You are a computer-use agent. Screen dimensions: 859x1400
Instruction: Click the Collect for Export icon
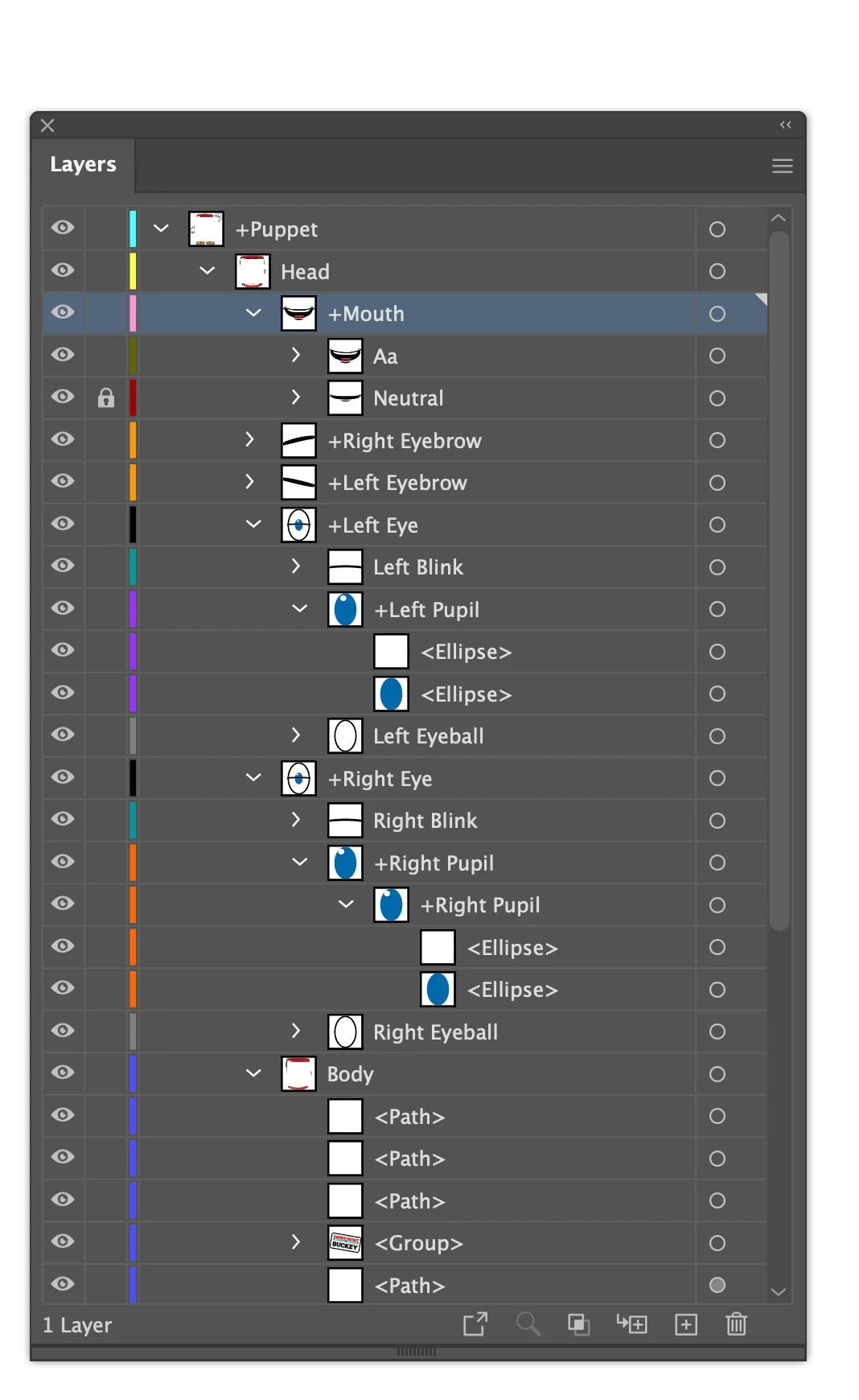(x=475, y=1324)
